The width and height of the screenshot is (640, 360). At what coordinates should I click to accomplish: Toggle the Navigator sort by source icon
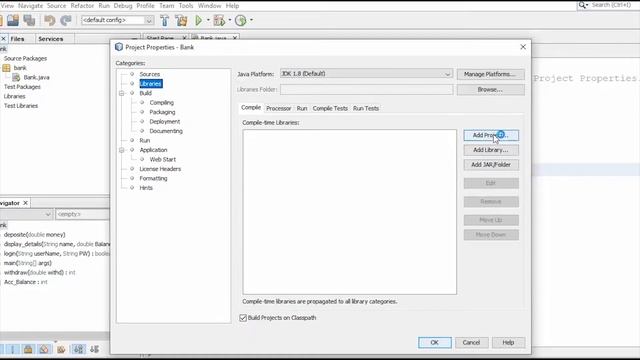(95, 349)
